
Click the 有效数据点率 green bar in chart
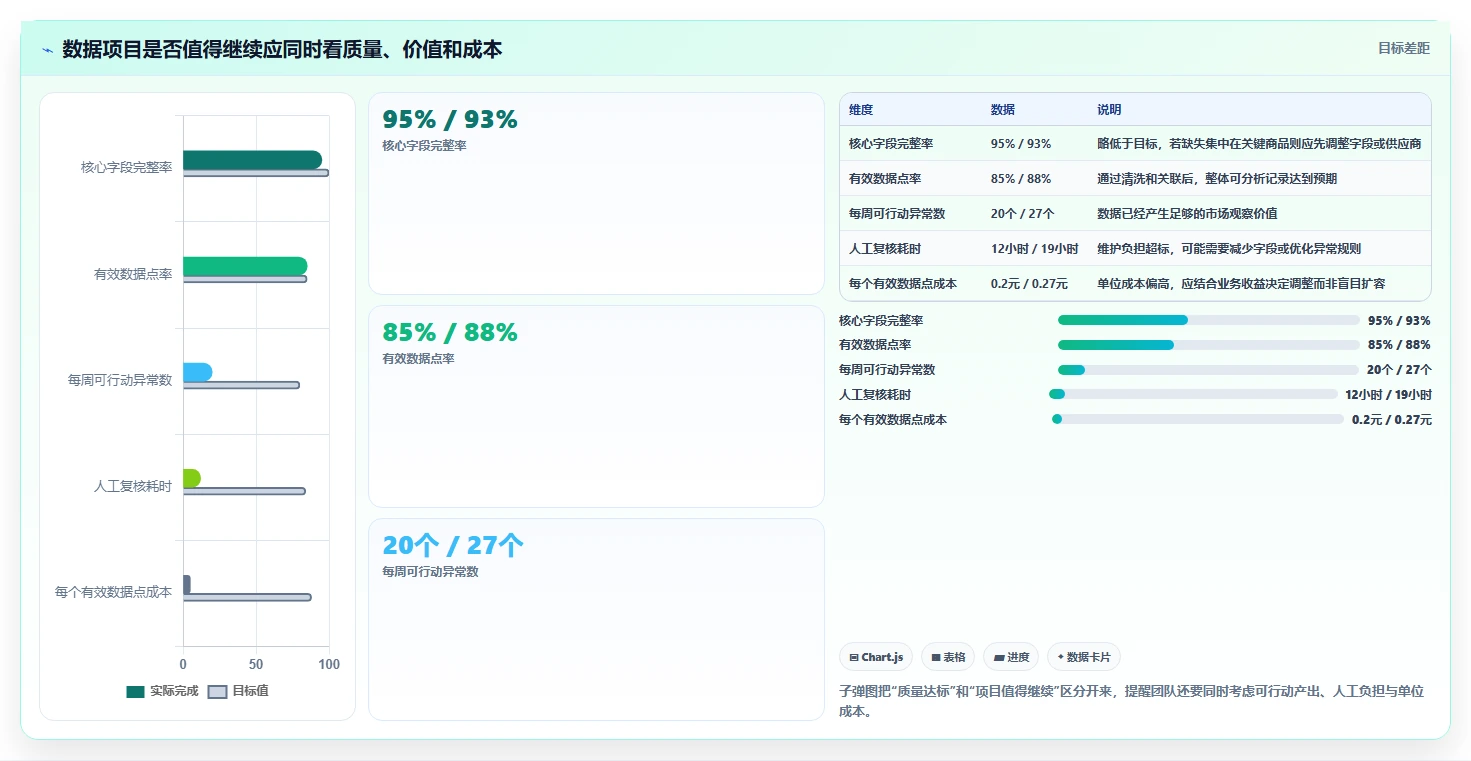245,266
